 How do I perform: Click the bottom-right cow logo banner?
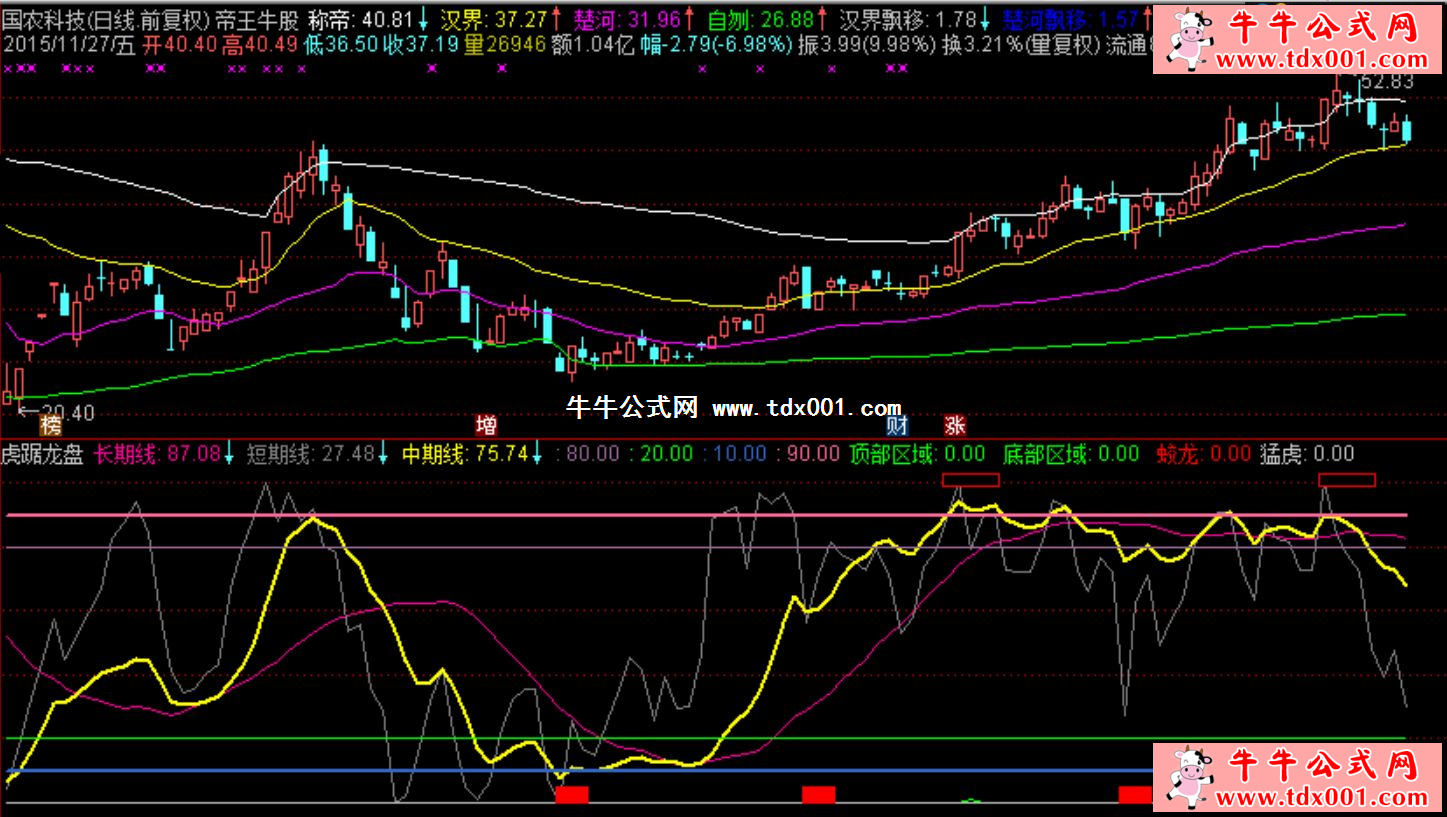1299,778
